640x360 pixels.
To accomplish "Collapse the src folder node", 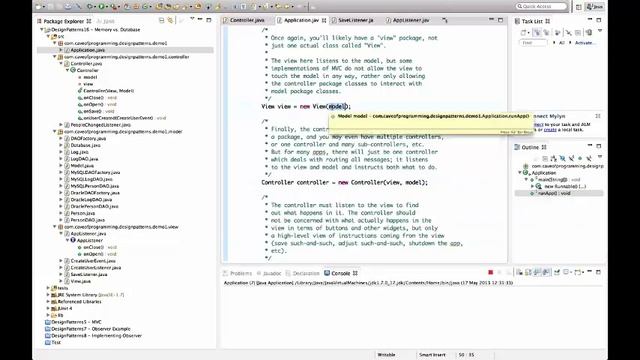I will pos(48,36).
